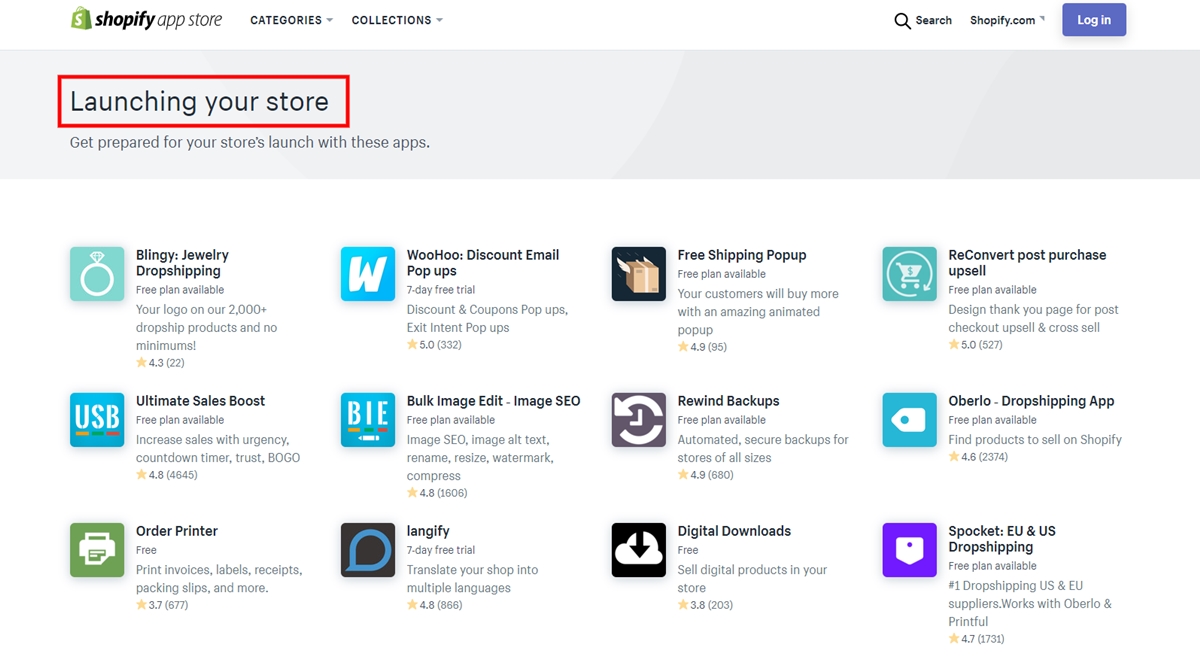Click the Log in button

click(1094, 20)
